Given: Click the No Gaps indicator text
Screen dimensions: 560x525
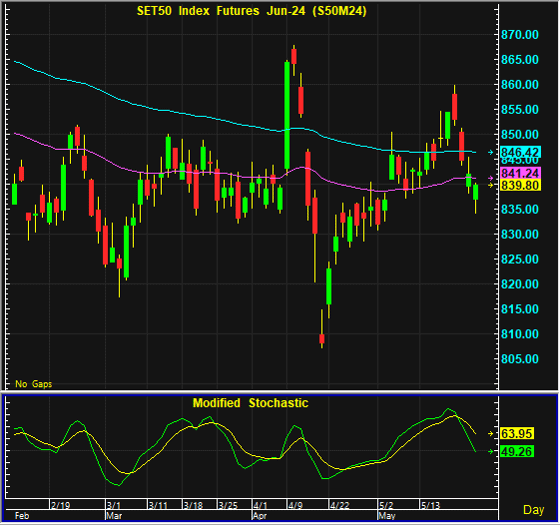Looking at the screenshot, I should [34, 384].
